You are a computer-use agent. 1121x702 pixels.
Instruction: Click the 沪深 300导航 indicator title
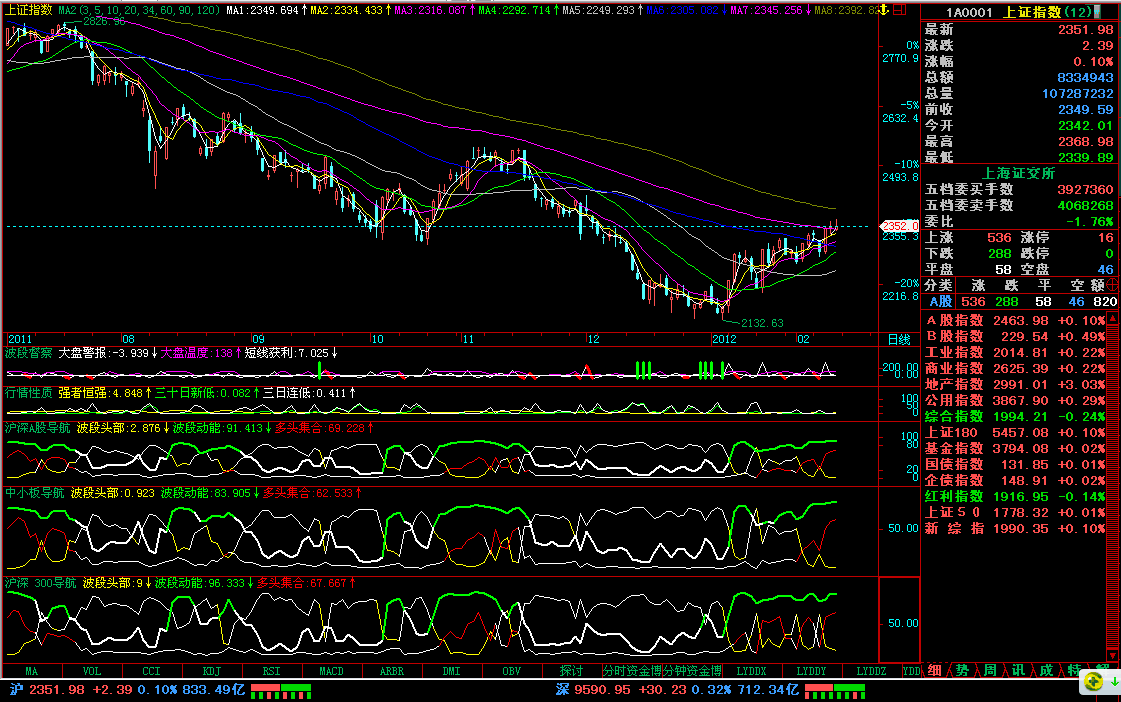click(x=40, y=583)
